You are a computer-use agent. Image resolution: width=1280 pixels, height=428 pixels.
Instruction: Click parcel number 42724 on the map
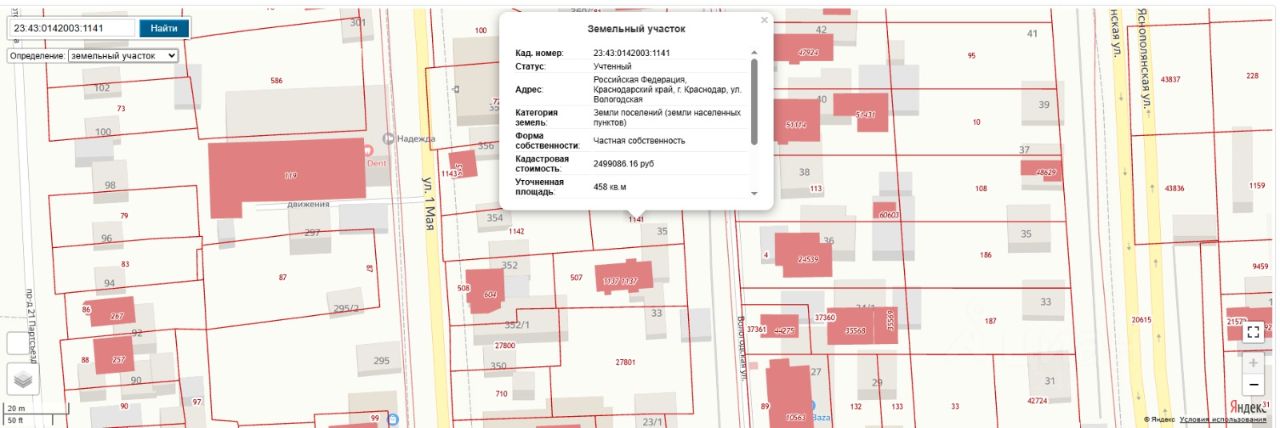[x=1037, y=400]
